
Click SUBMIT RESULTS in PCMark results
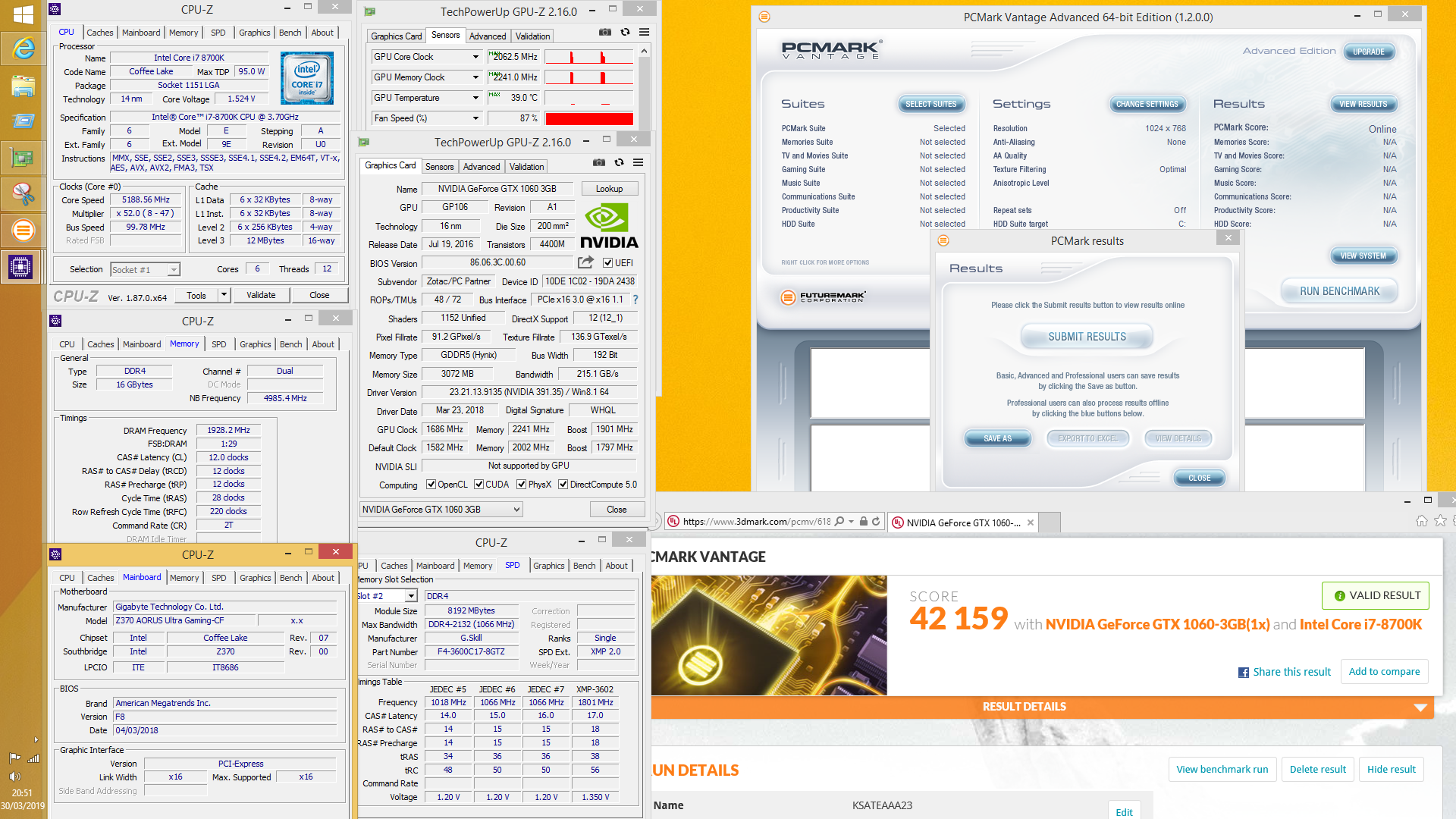(1087, 337)
